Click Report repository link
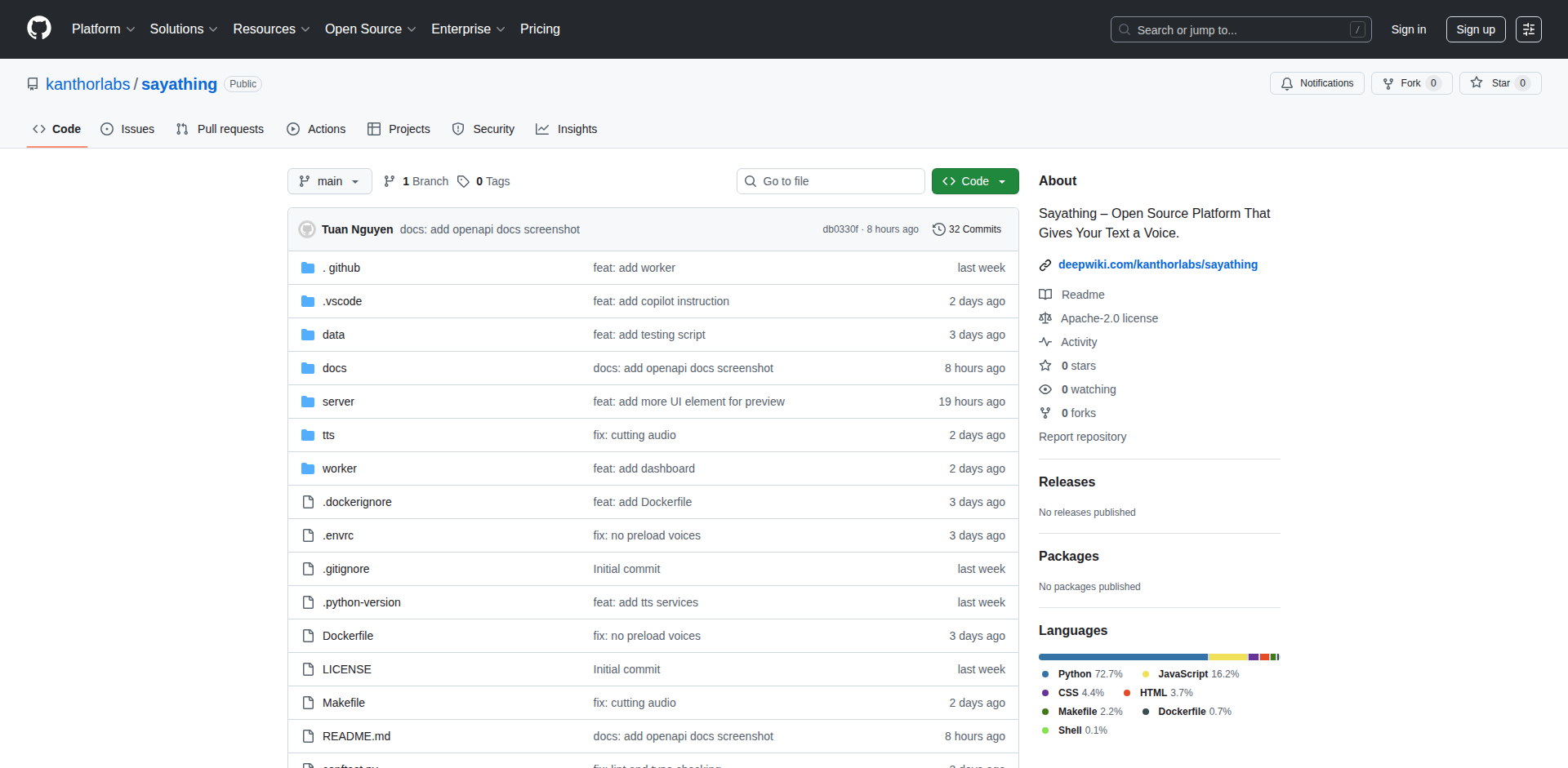 (x=1082, y=437)
